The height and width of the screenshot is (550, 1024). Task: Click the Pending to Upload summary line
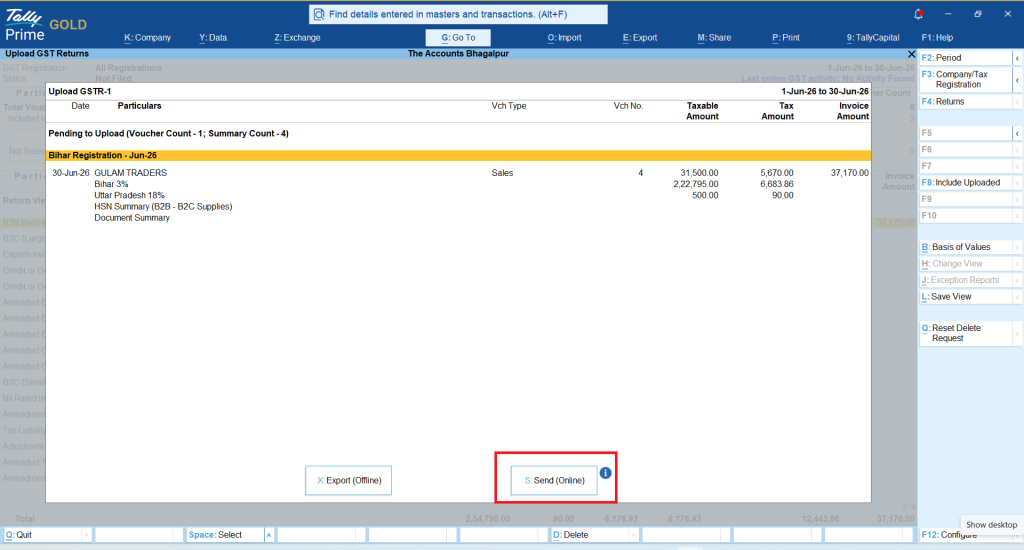pyautogui.click(x=168, y=133)
